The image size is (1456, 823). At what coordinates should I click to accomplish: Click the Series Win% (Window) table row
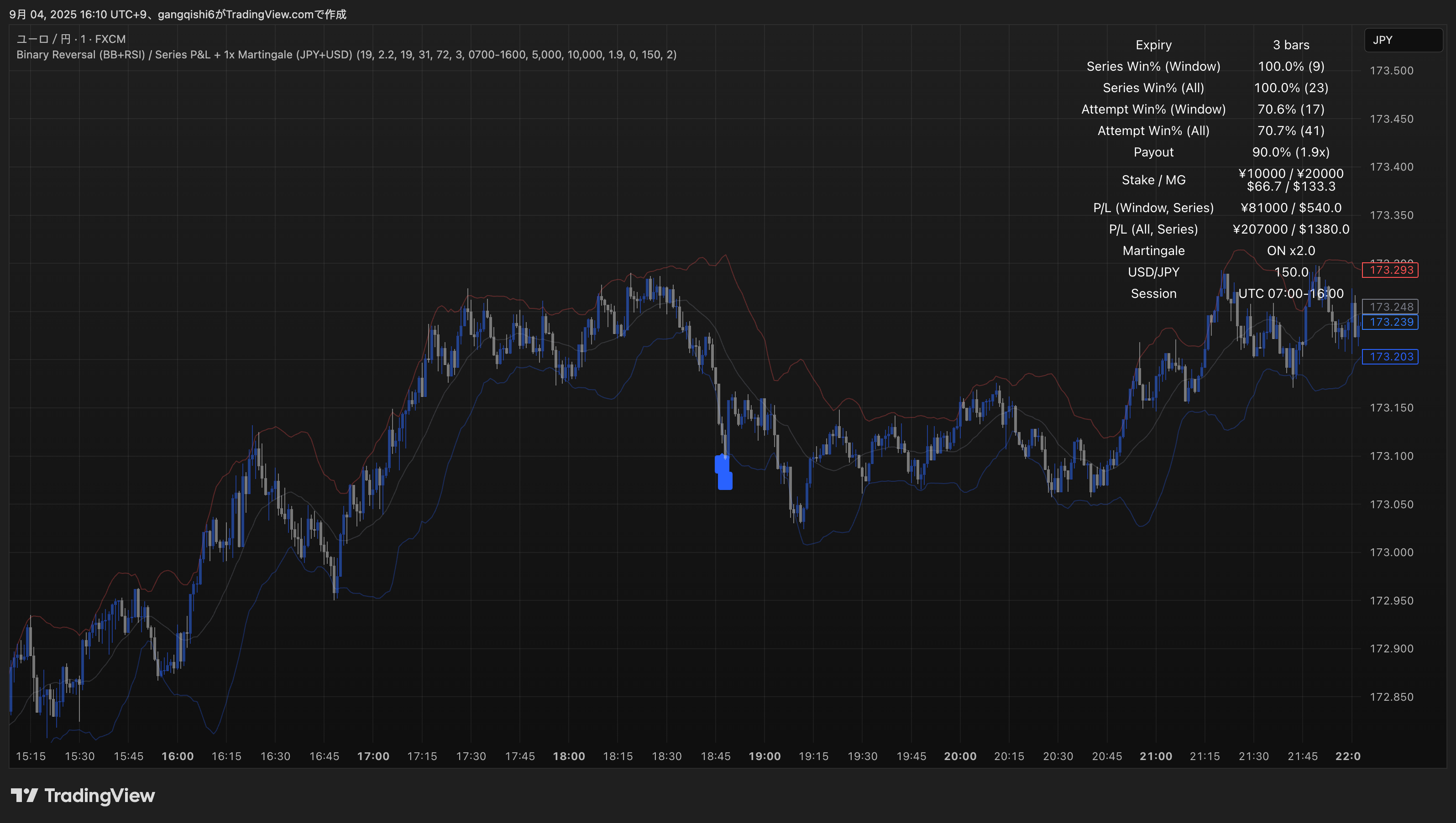coord(1153,67)
